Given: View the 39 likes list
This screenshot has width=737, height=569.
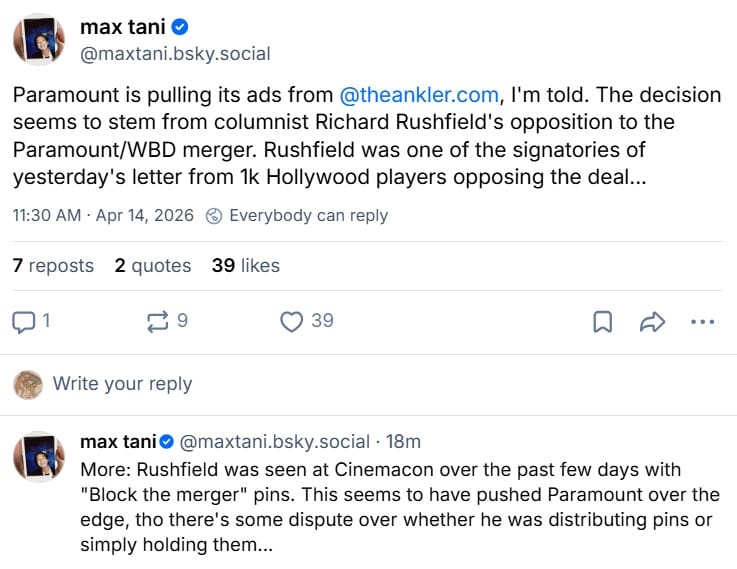Looking at the screenshot, I should pyautogui.click(x=246, y=266).
